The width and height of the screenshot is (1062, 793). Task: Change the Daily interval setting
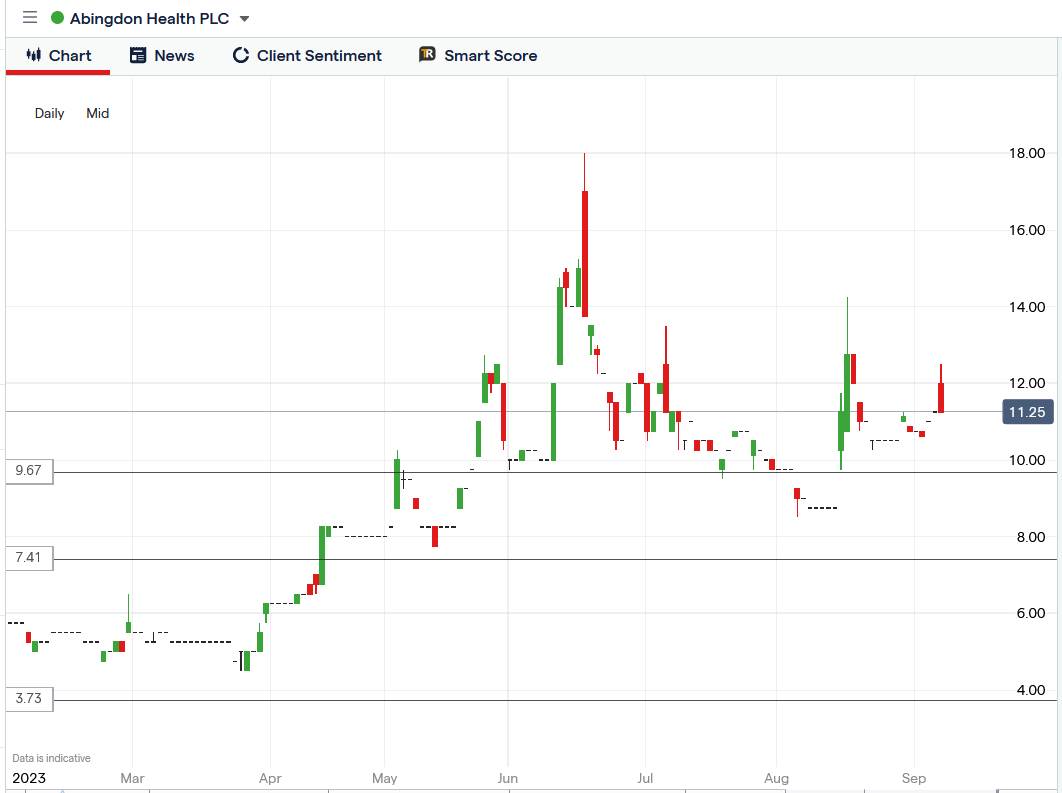click(x=49, y=113)
